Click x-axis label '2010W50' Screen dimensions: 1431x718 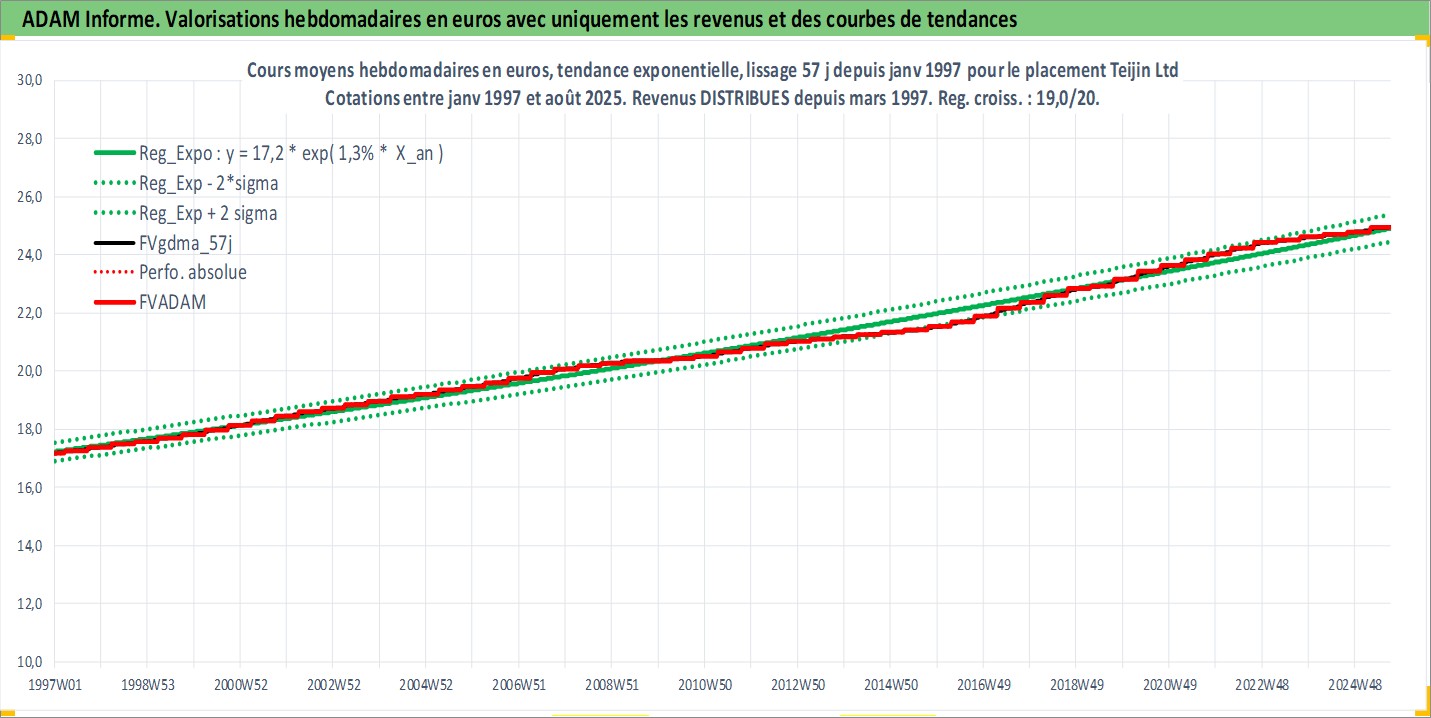704,684
